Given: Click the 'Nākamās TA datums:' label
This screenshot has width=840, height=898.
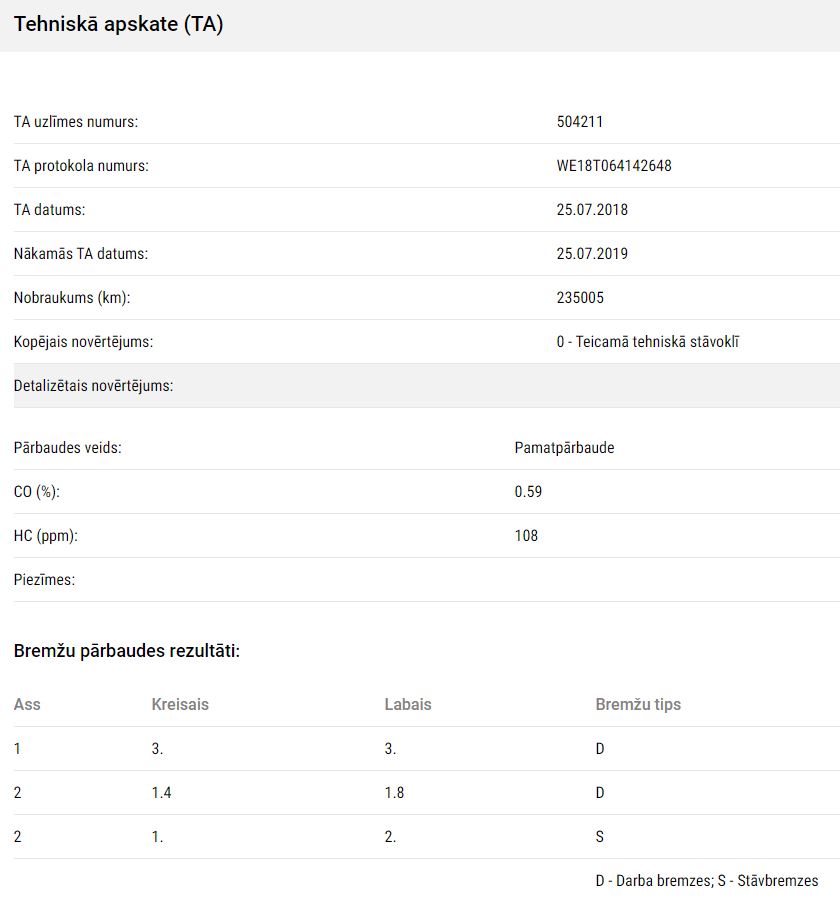Looking at the screenshot, I should click(x=81, y=254).
